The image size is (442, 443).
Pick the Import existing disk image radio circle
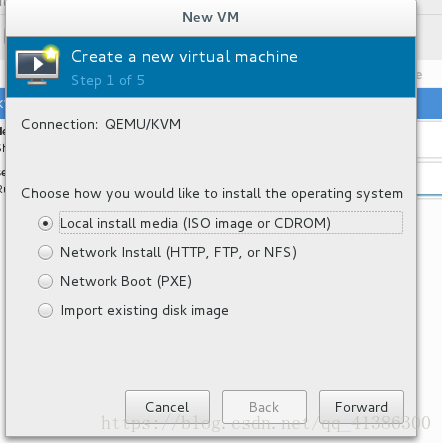tap(45, 310)
